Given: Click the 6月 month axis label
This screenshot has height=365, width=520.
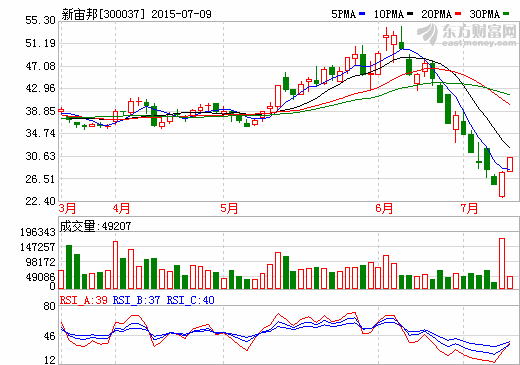Looking at the screenshot, I should pos(384,208).
